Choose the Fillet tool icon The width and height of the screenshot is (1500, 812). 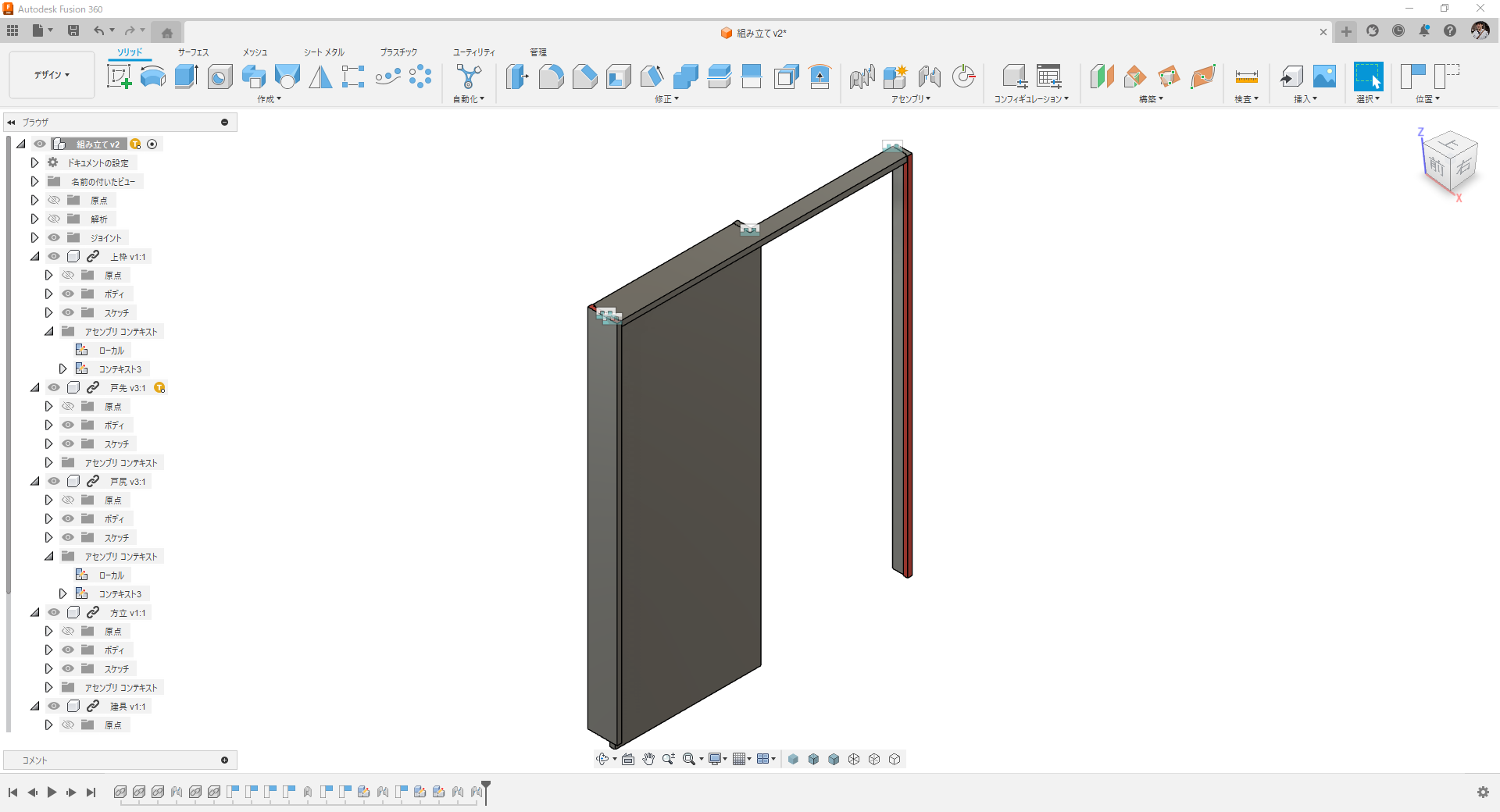click(552, 77)
